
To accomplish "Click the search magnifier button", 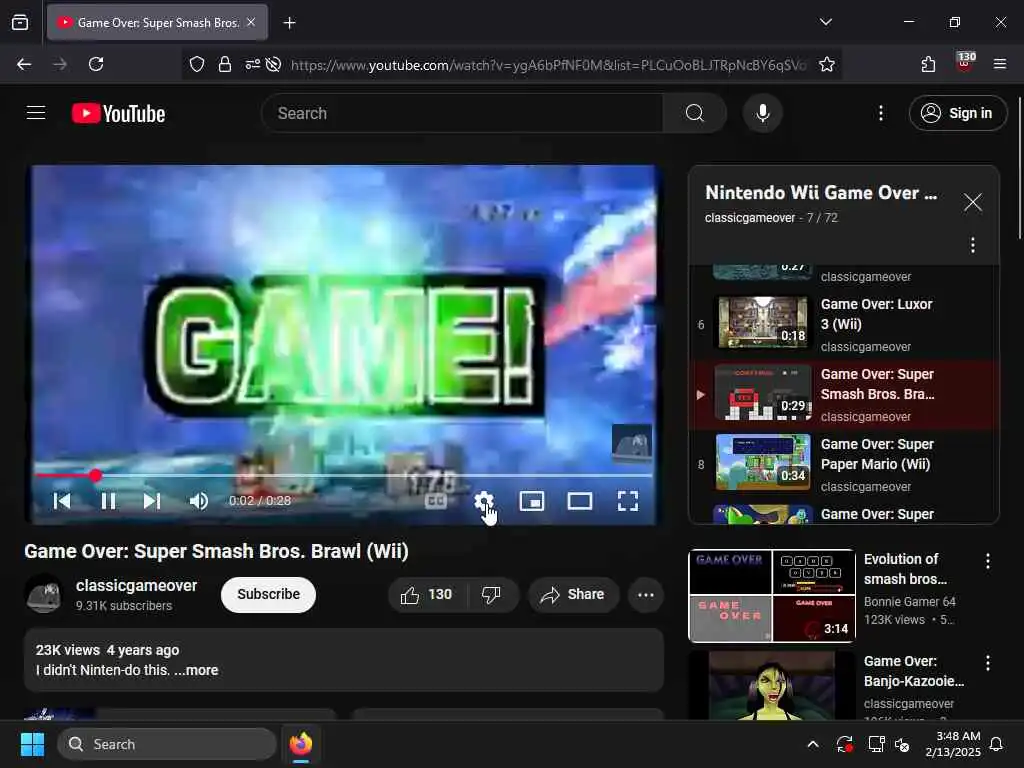I will pyautogui.click(x=695, y=113).
